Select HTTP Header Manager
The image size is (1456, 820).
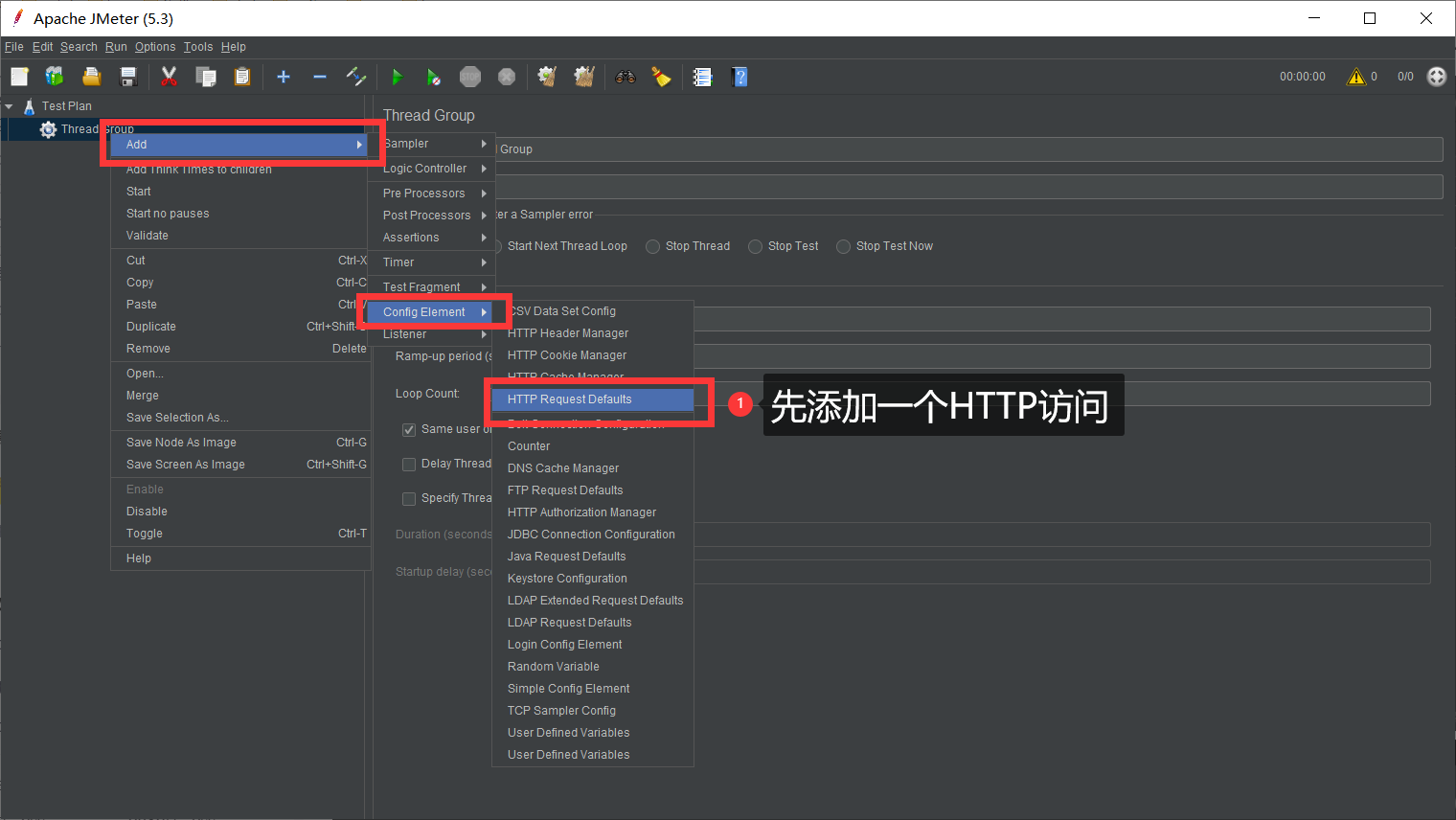point(593,333)
